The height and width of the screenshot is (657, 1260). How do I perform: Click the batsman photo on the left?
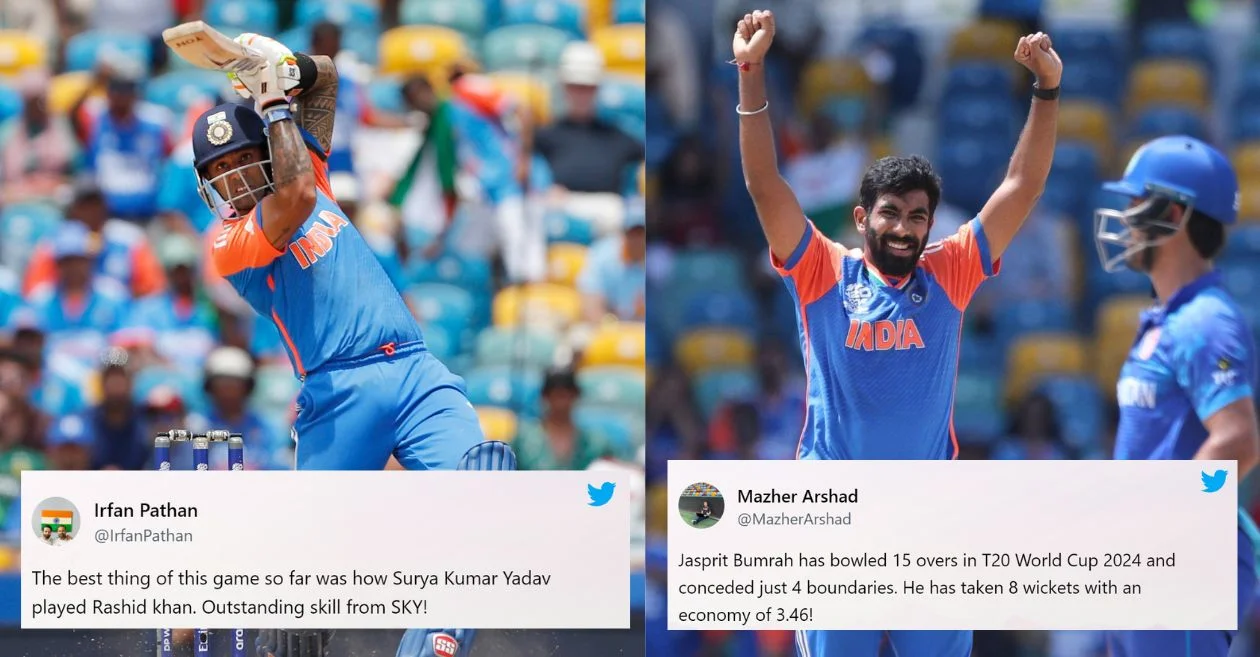(x=322, y=235)
